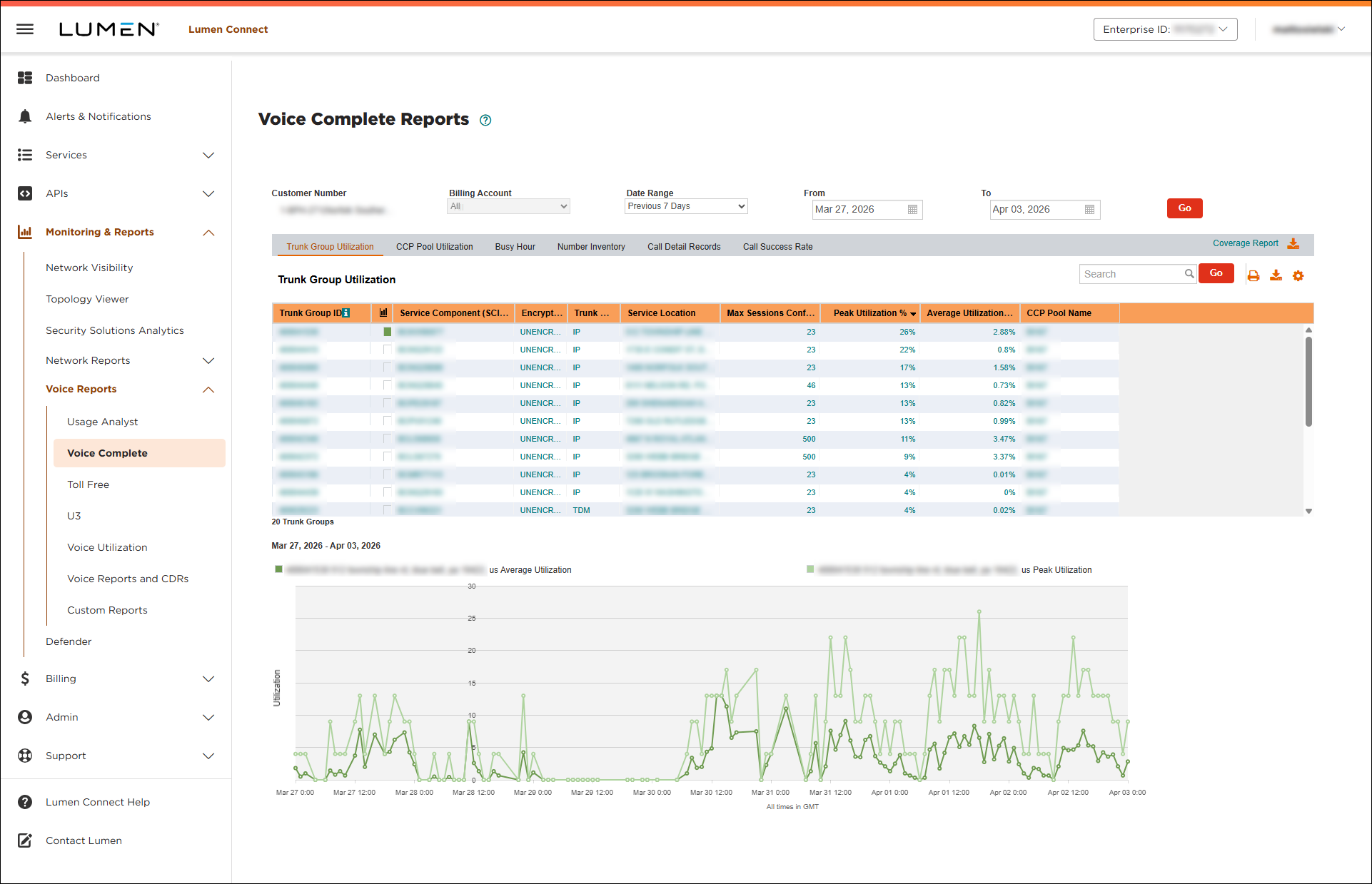
Task: Switch to Busy Hour tab
Action: point(515,247)
